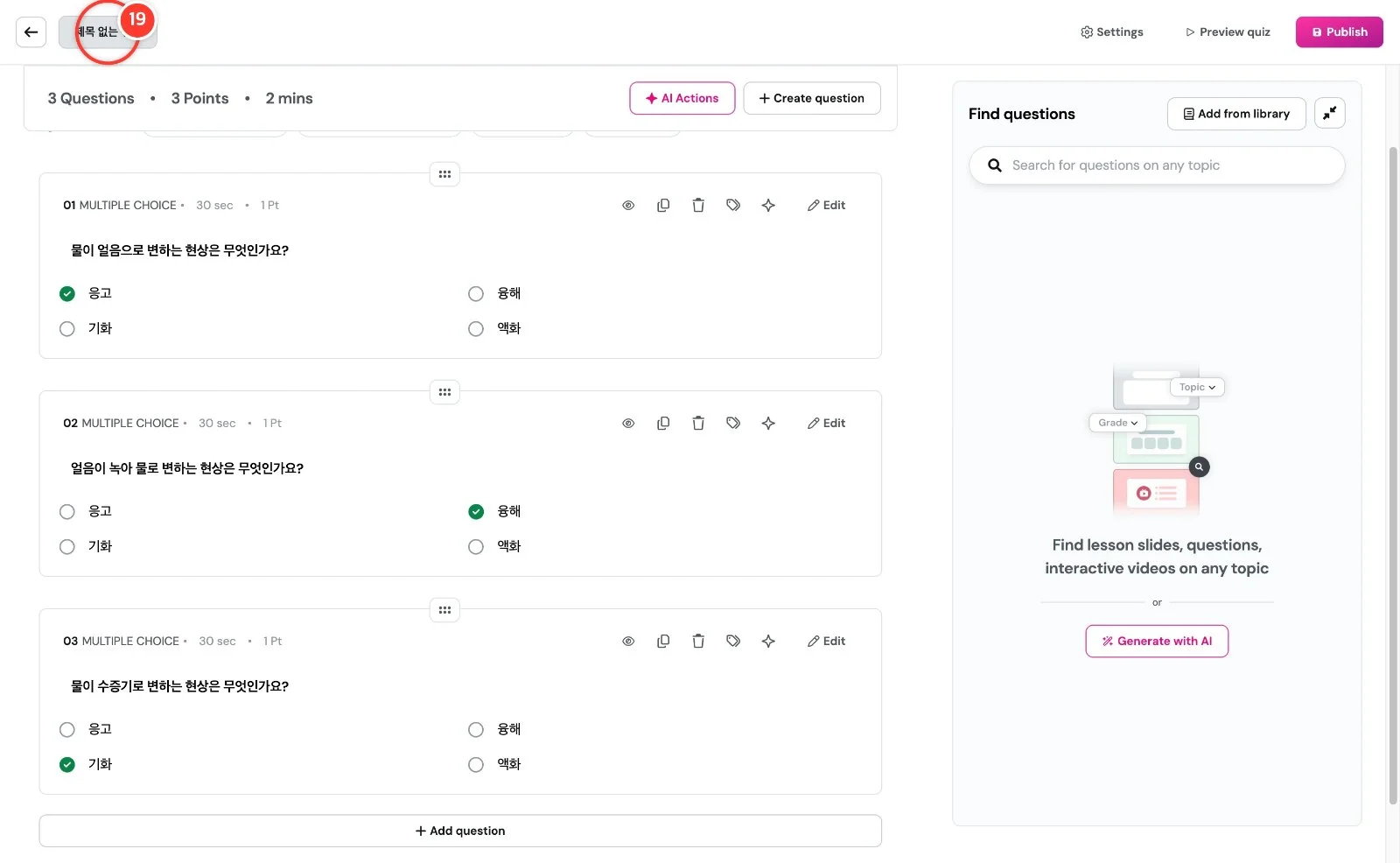Click Add from library button
The height and width of the screenshot is (863, 1400).
pos(1235,114)
